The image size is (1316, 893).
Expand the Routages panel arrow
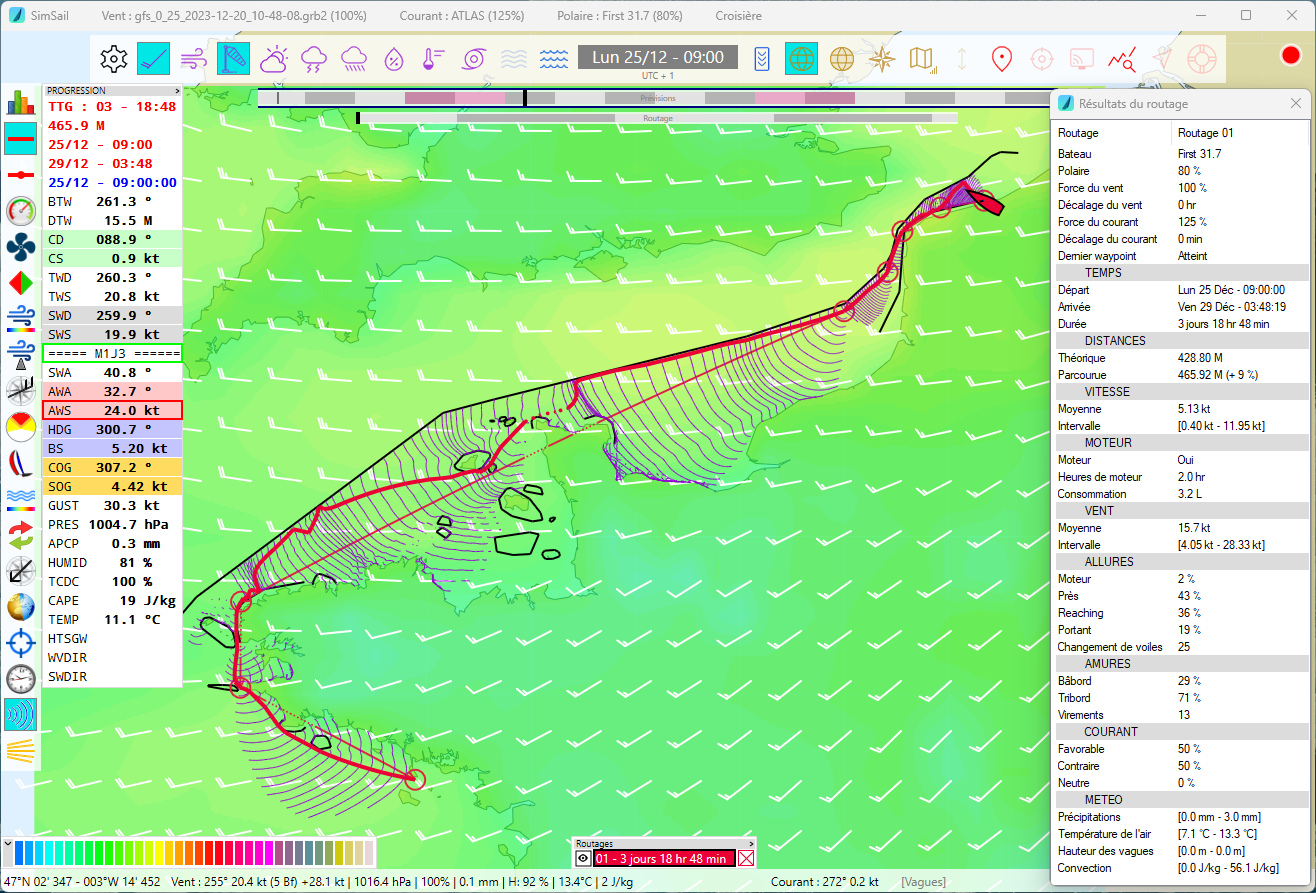[x=751, y=844]
